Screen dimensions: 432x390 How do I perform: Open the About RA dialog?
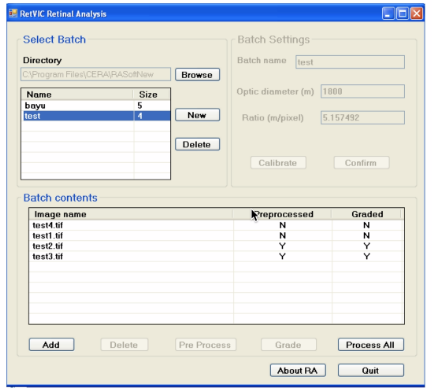pos(298,370)
